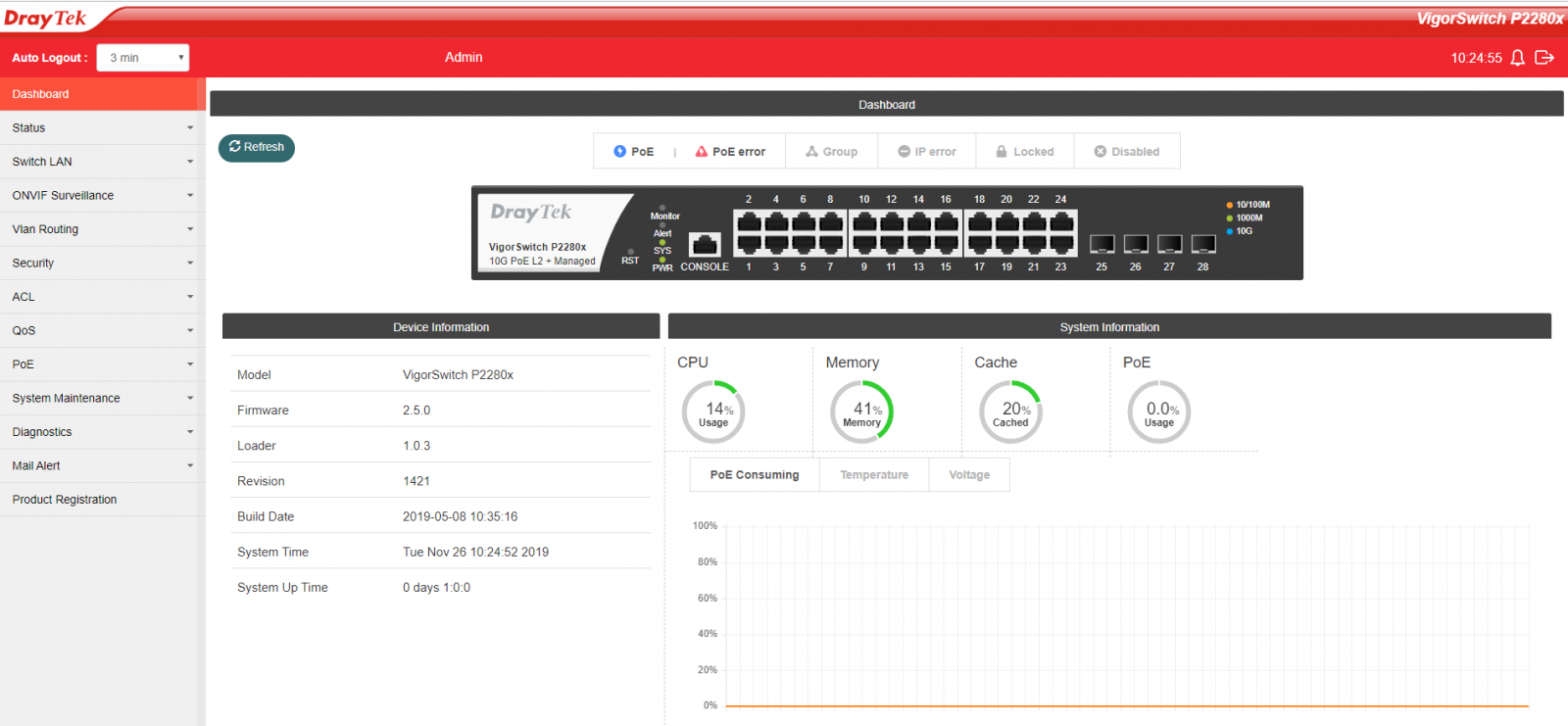Toggle the IP error port view
The height and width of the screenshot is (726, 1568).
927,152
